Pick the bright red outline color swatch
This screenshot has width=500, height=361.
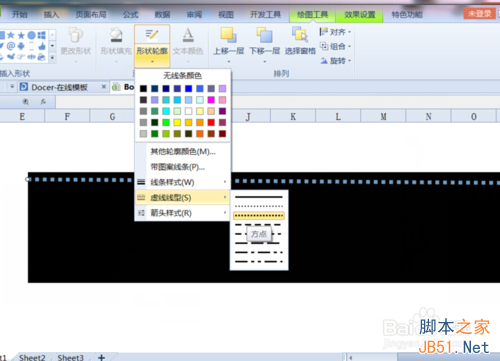click(x=211, y=122)
